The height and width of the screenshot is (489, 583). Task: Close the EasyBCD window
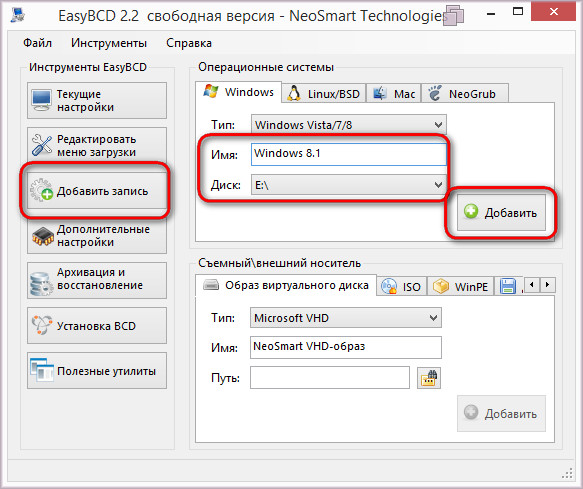coord(554,12)
